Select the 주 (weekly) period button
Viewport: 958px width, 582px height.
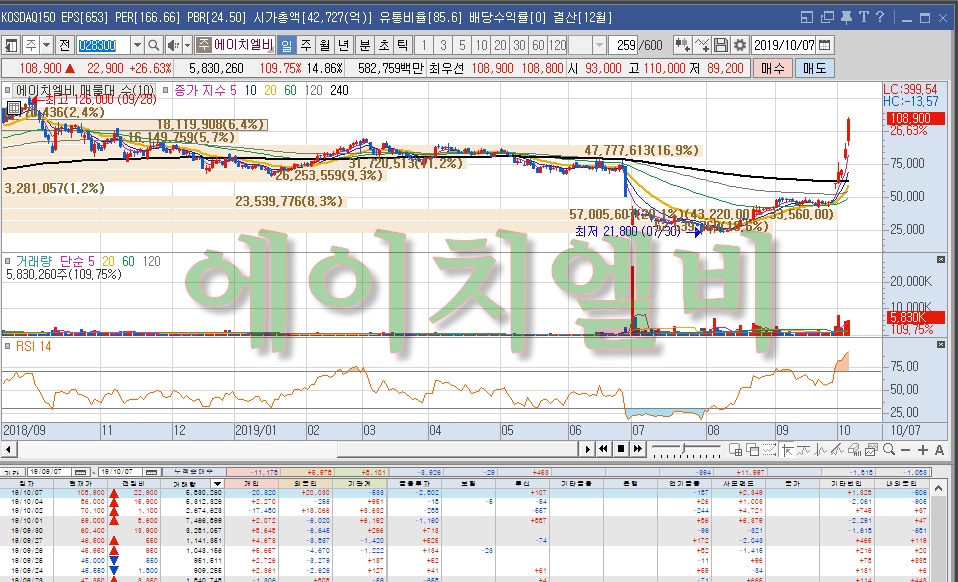pos(306,45)
